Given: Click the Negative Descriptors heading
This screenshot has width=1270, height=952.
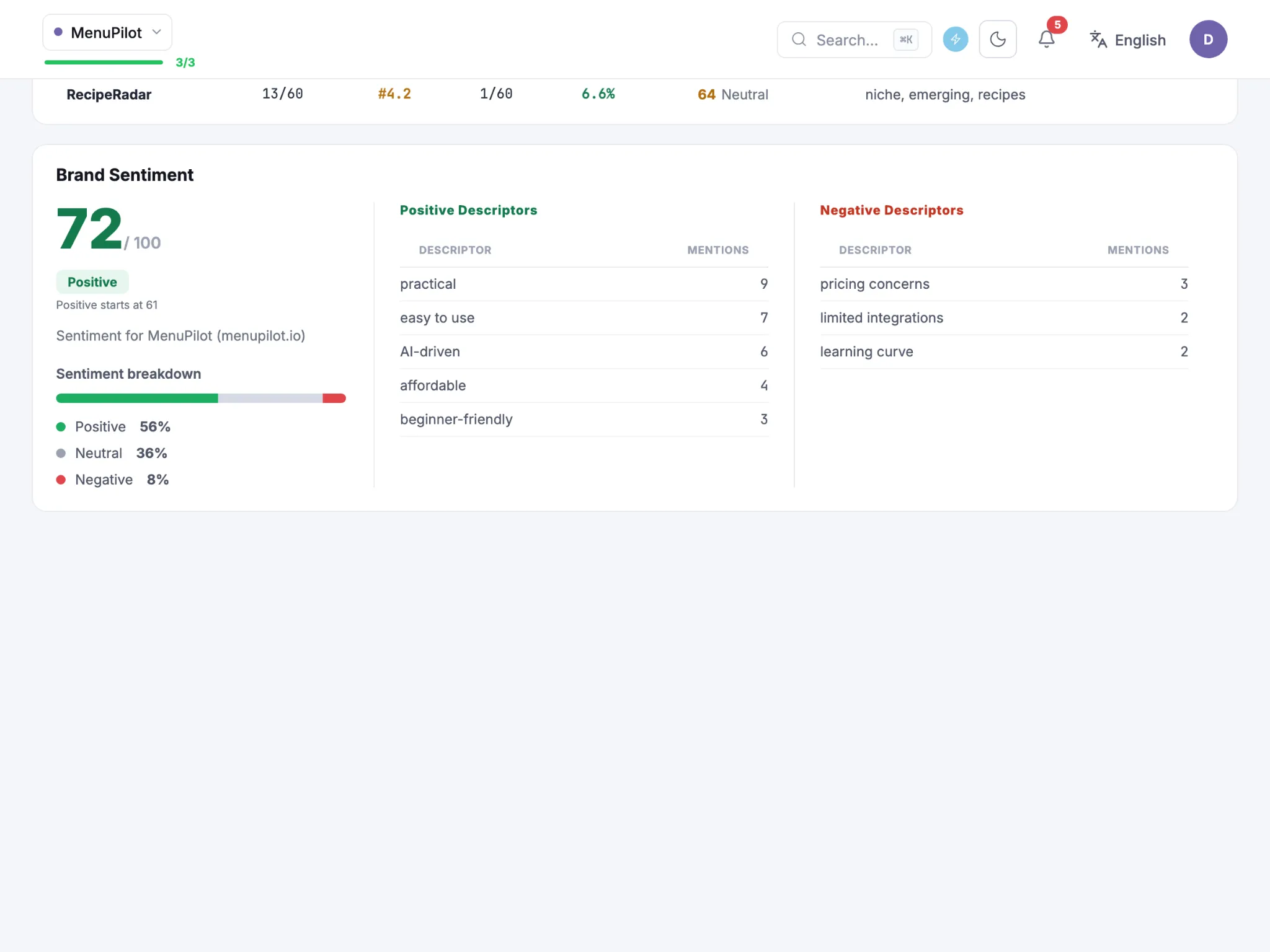Looking at the screenshot, I should 892,211.
